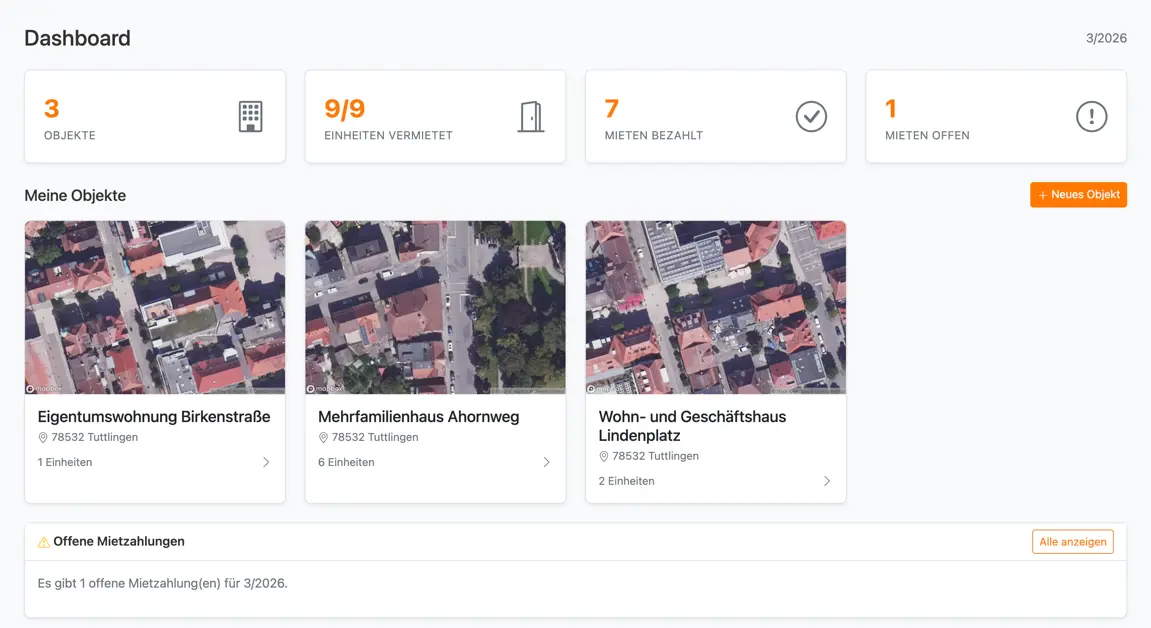Click the 3/2026 period label
The width and height of the screenshot is (1151, 628).
click(1106, 38)
